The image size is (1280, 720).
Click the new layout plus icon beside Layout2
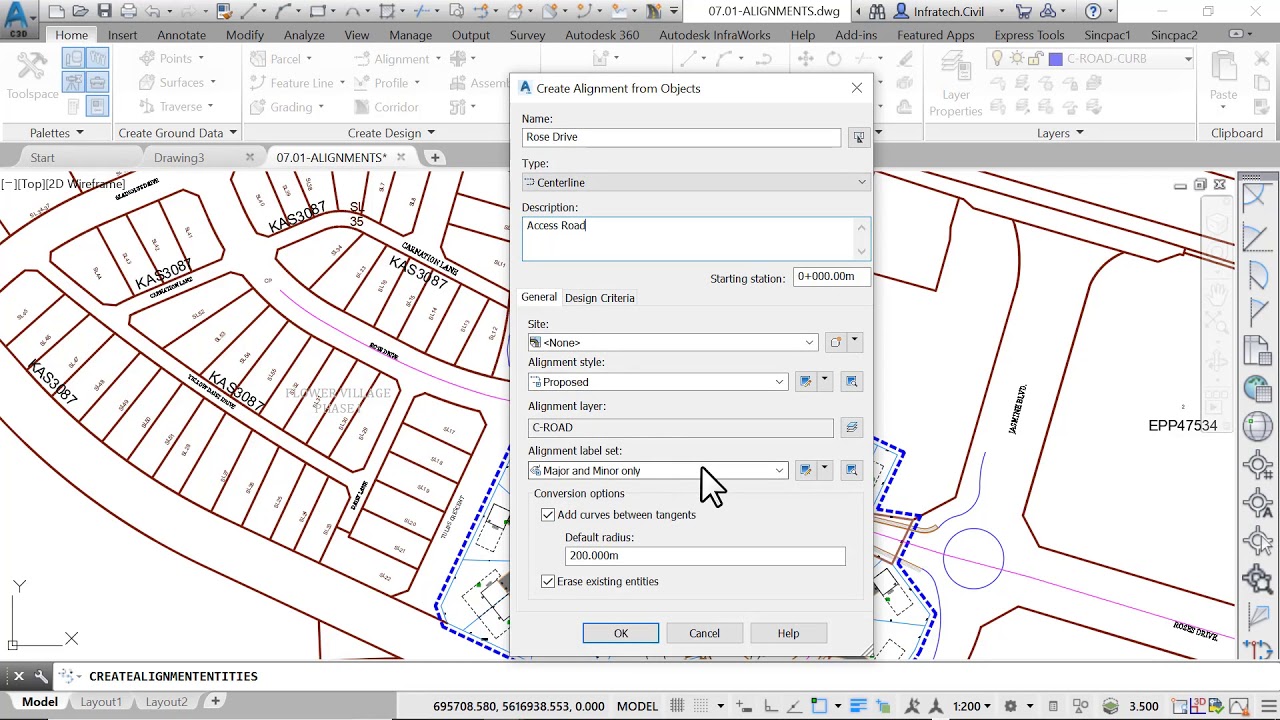click(x=215, y=702)
